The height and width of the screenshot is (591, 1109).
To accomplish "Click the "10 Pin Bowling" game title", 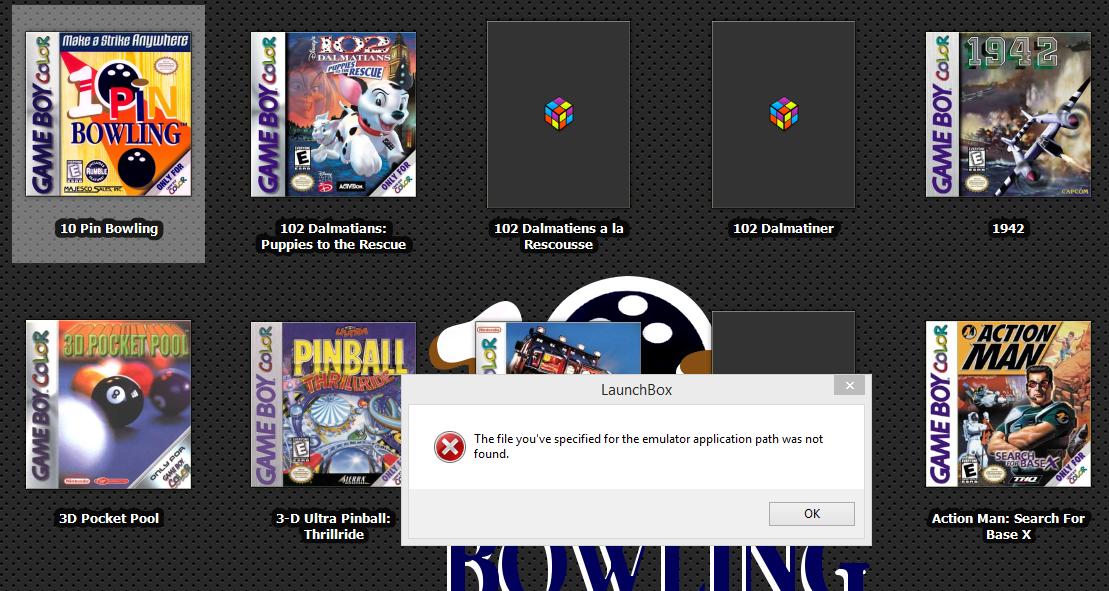I will click(x=108, y=228).
